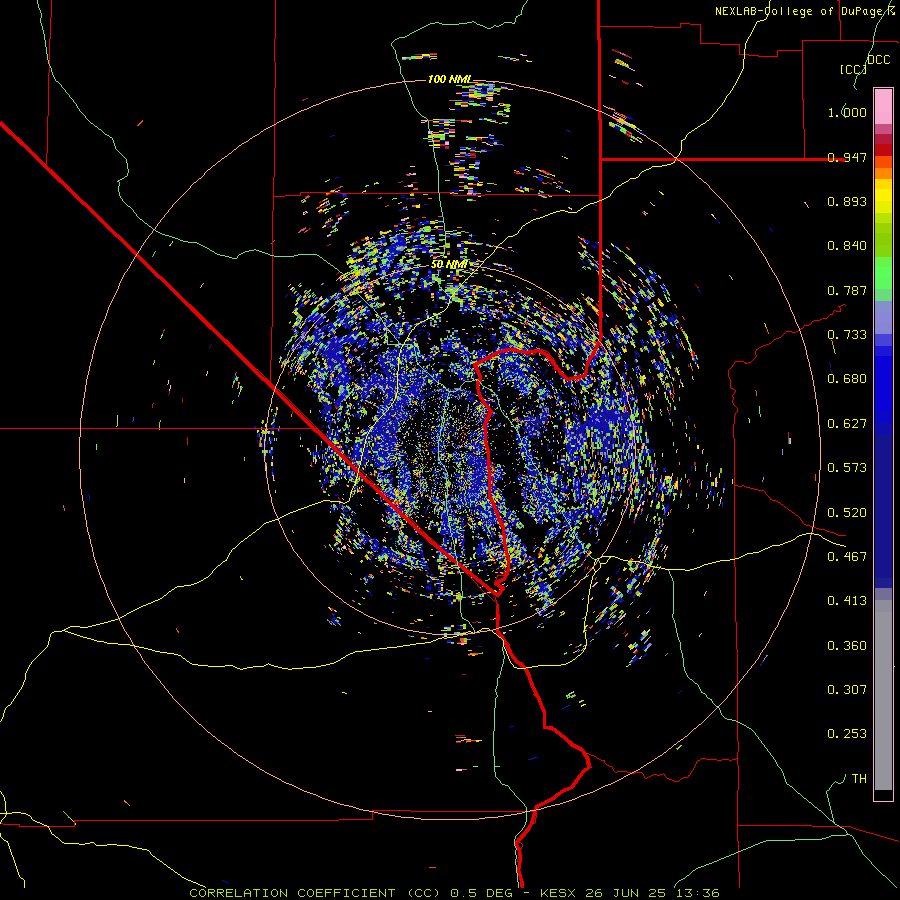Click the 0.307 scale value
Screen dimensions: 900x900
tap(847, 690)
